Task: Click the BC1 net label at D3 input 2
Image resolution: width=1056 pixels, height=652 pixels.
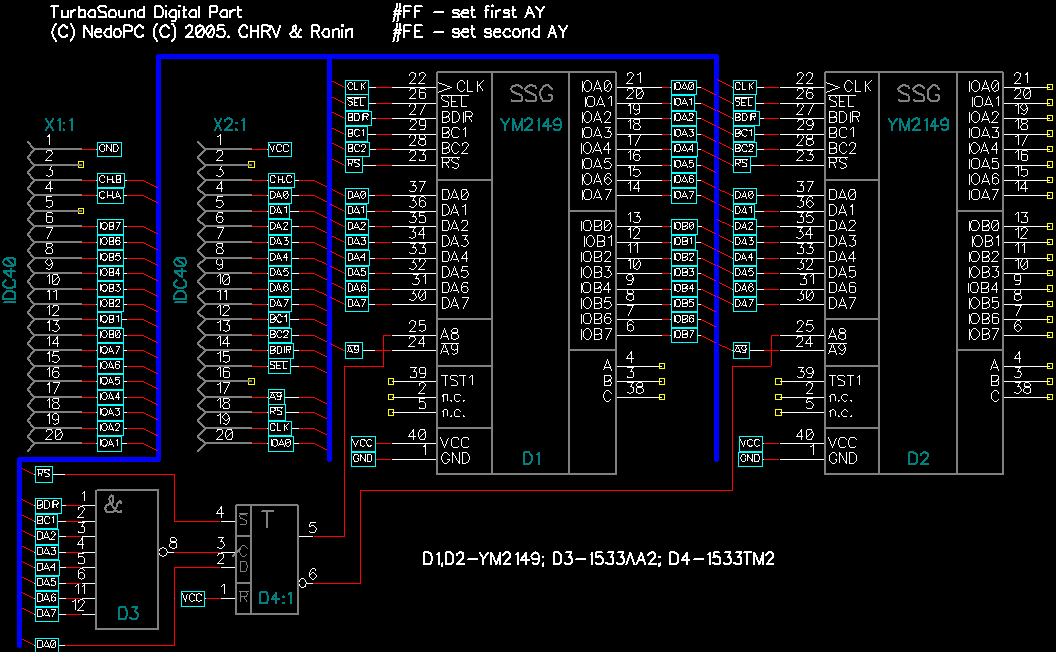Action: point(46,521)
